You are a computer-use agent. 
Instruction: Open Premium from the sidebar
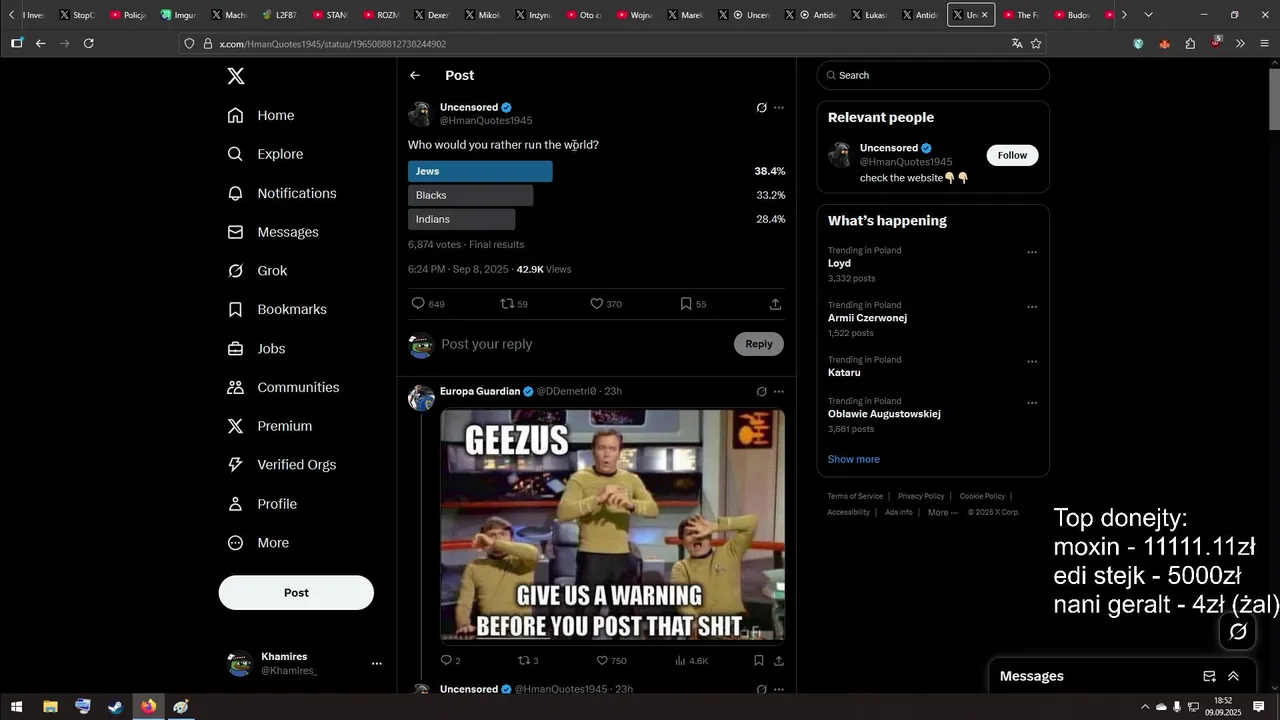[270, 426]
